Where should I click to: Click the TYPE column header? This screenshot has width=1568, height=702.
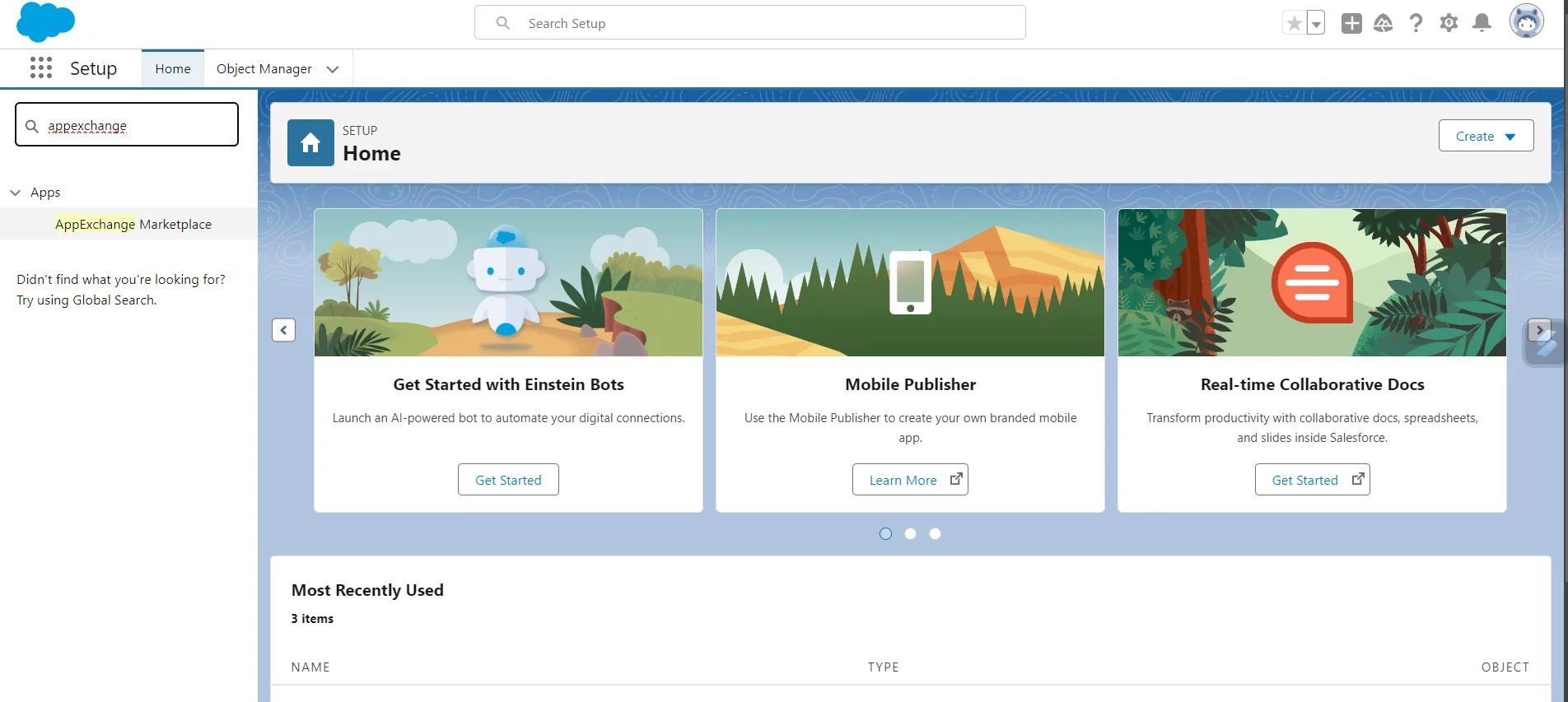click(x=883, y=667)
